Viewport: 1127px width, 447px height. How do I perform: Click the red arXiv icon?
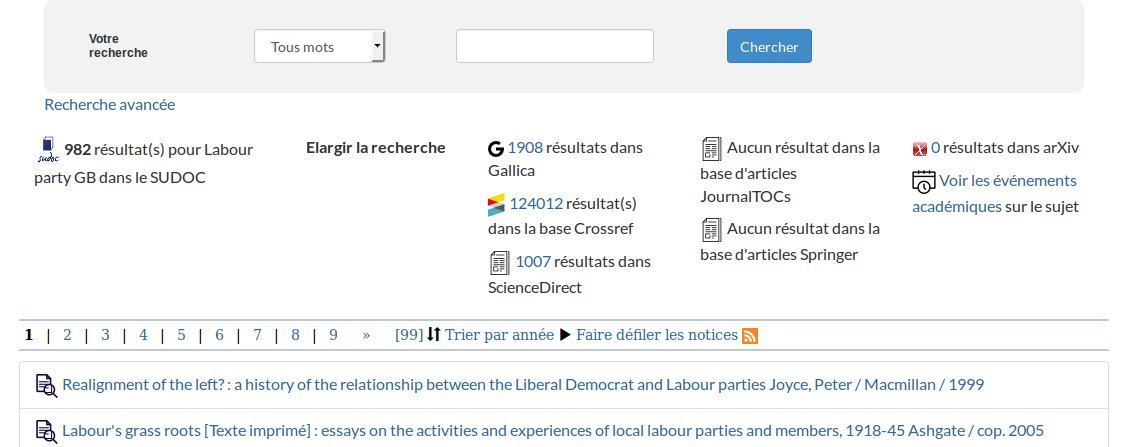point(920,149)
